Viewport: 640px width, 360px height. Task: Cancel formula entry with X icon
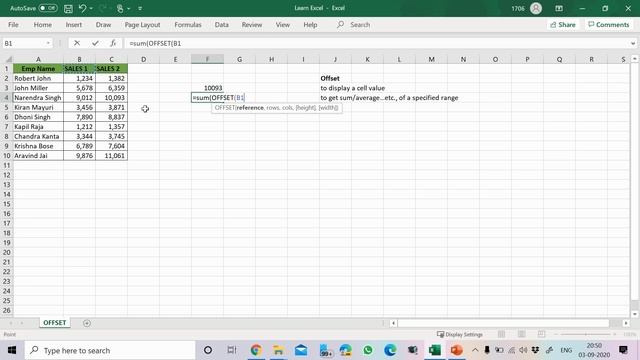(77, 43)
